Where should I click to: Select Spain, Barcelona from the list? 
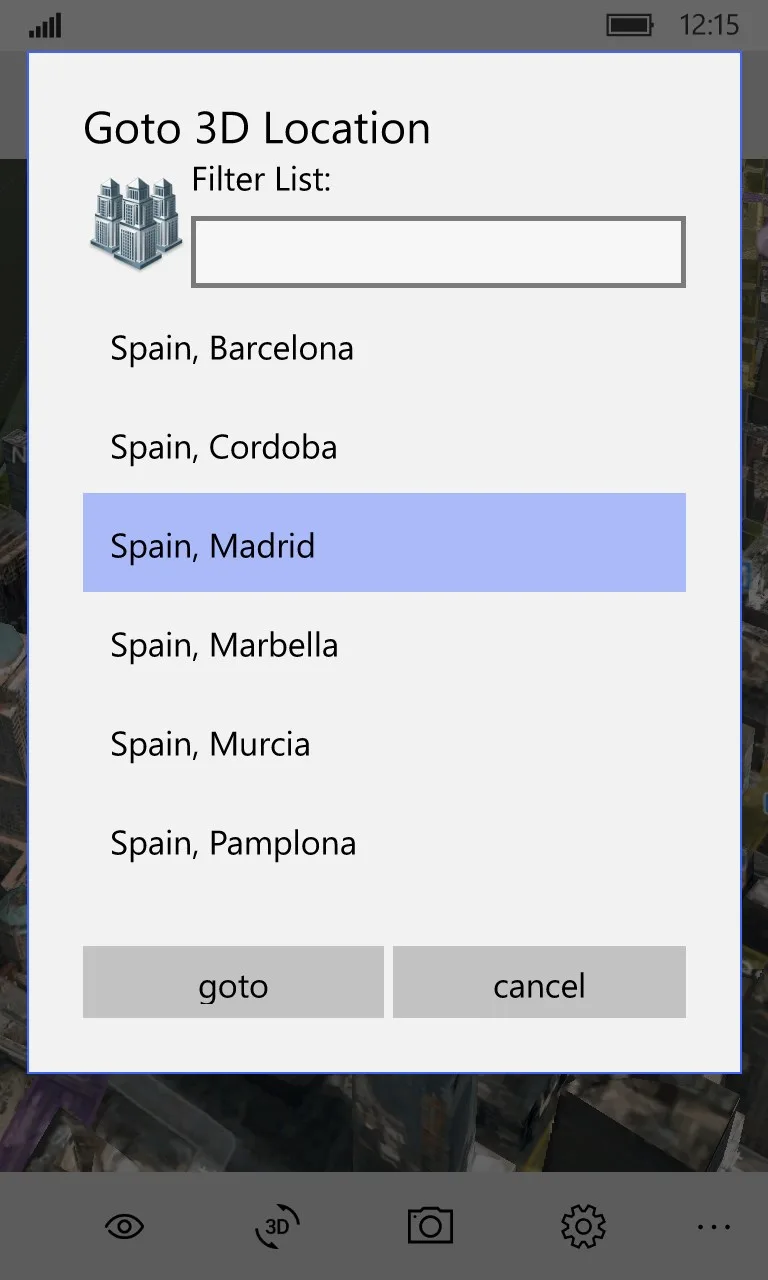pyautogui.click(x=384, y=348)
